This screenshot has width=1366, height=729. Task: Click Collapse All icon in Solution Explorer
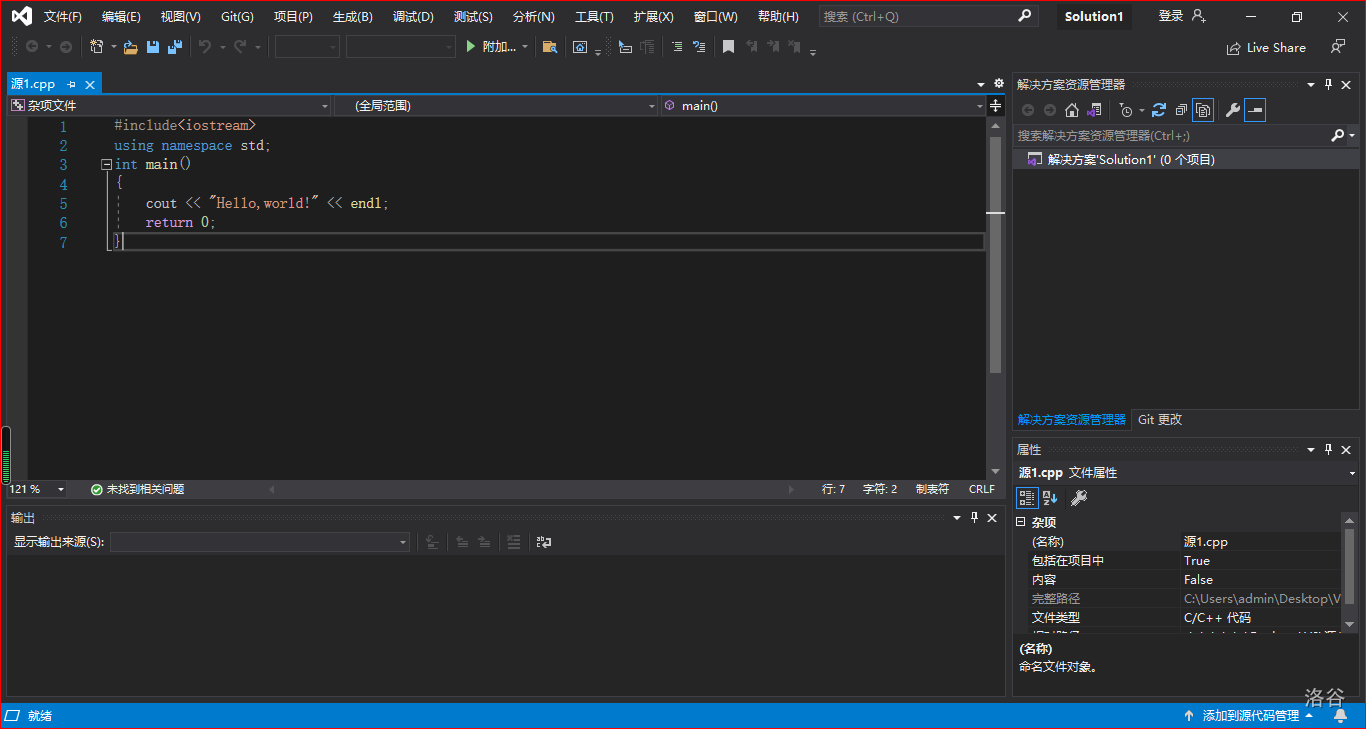[1181, 110]
